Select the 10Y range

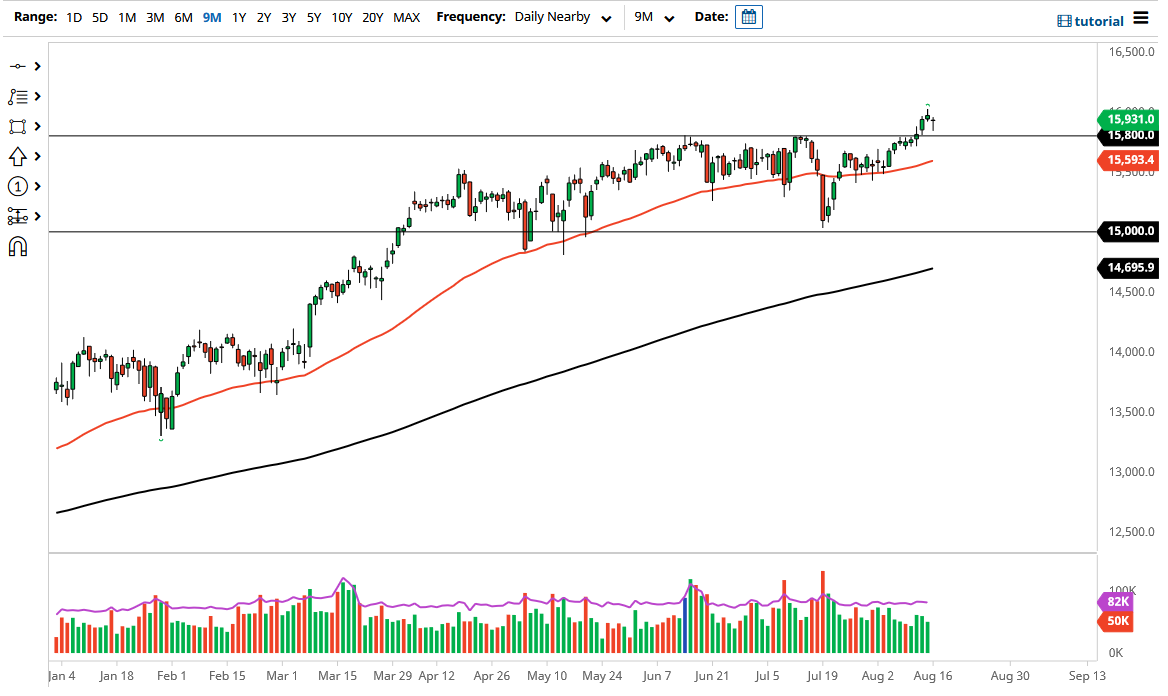click(342, 17)
